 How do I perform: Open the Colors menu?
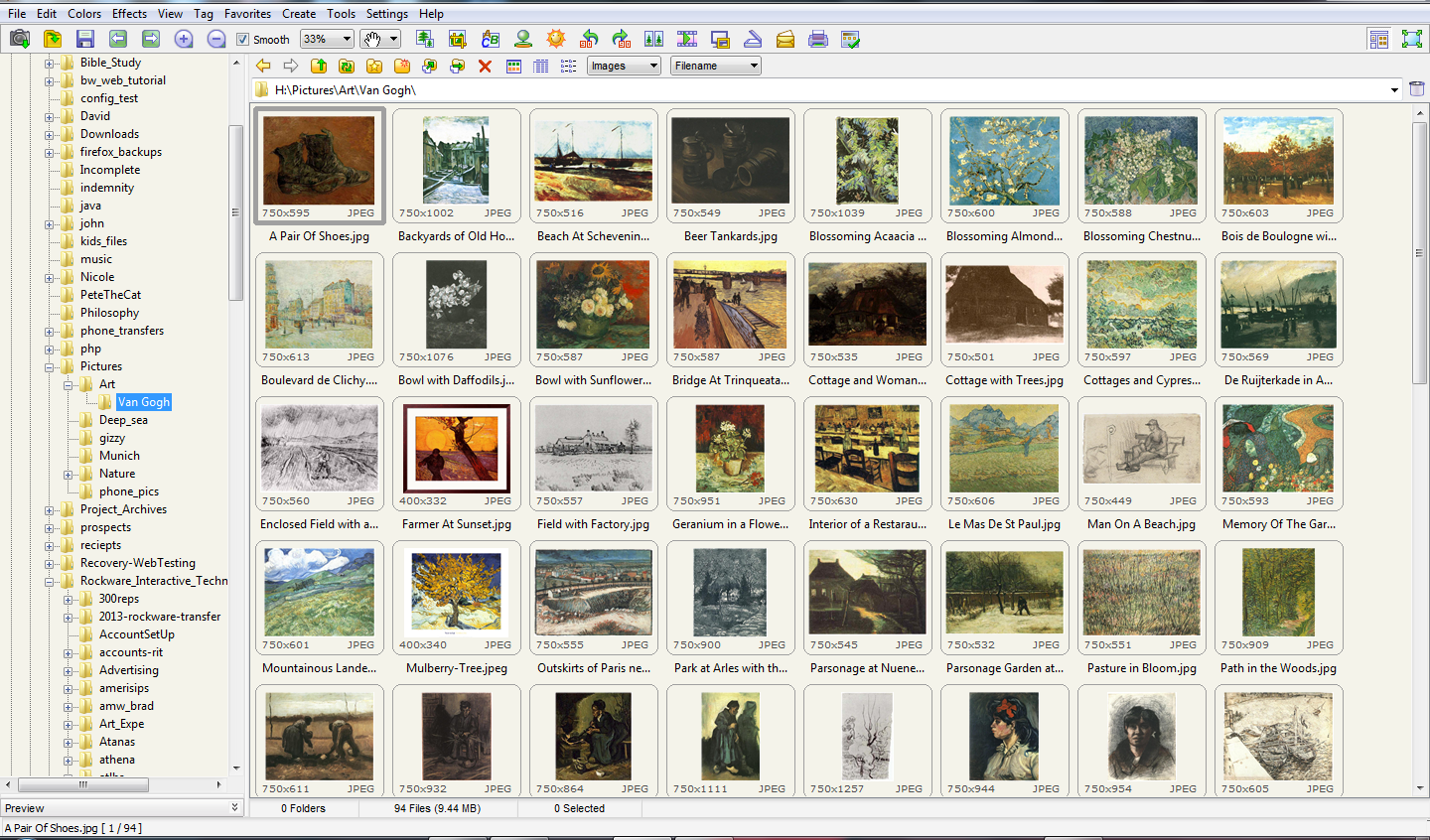click(84, 13)
